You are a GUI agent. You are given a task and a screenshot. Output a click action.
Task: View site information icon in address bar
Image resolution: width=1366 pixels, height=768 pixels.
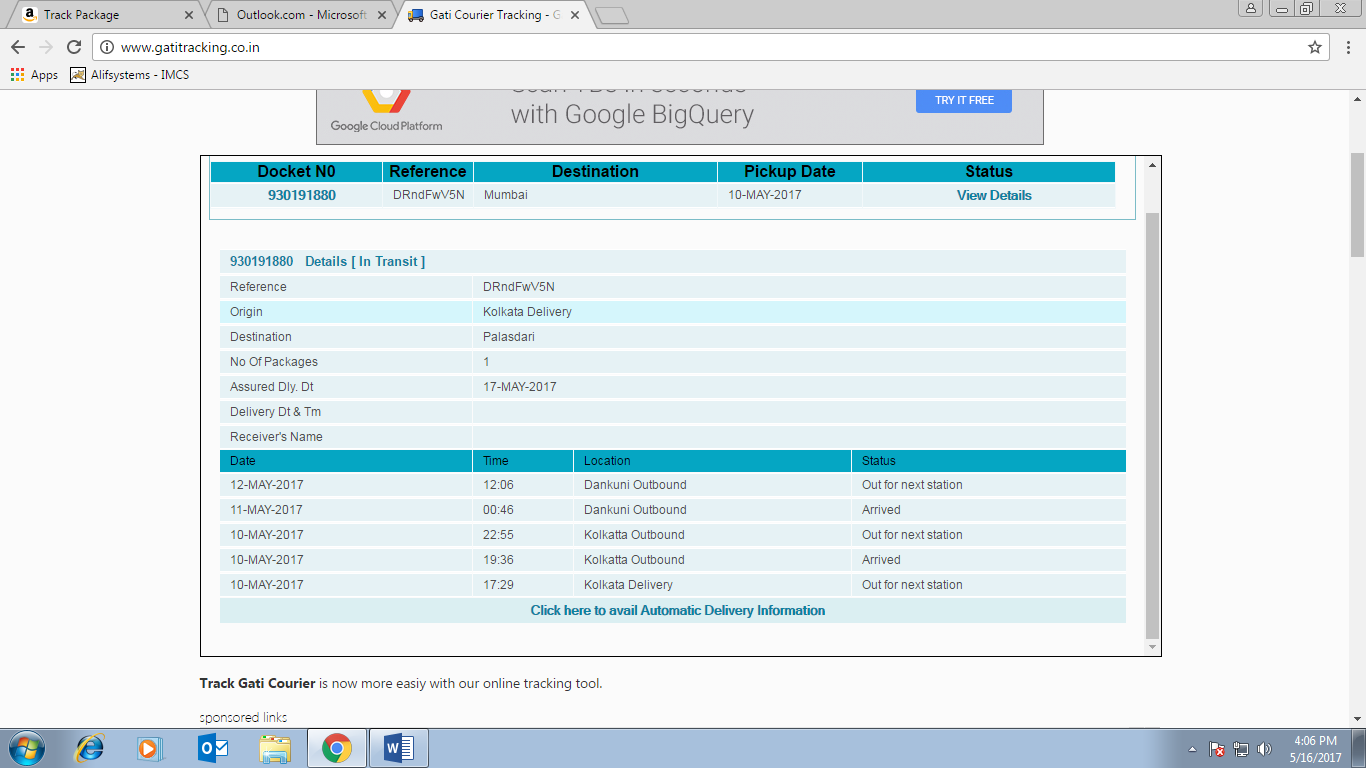pyautogui.click(x=108, y=47)
